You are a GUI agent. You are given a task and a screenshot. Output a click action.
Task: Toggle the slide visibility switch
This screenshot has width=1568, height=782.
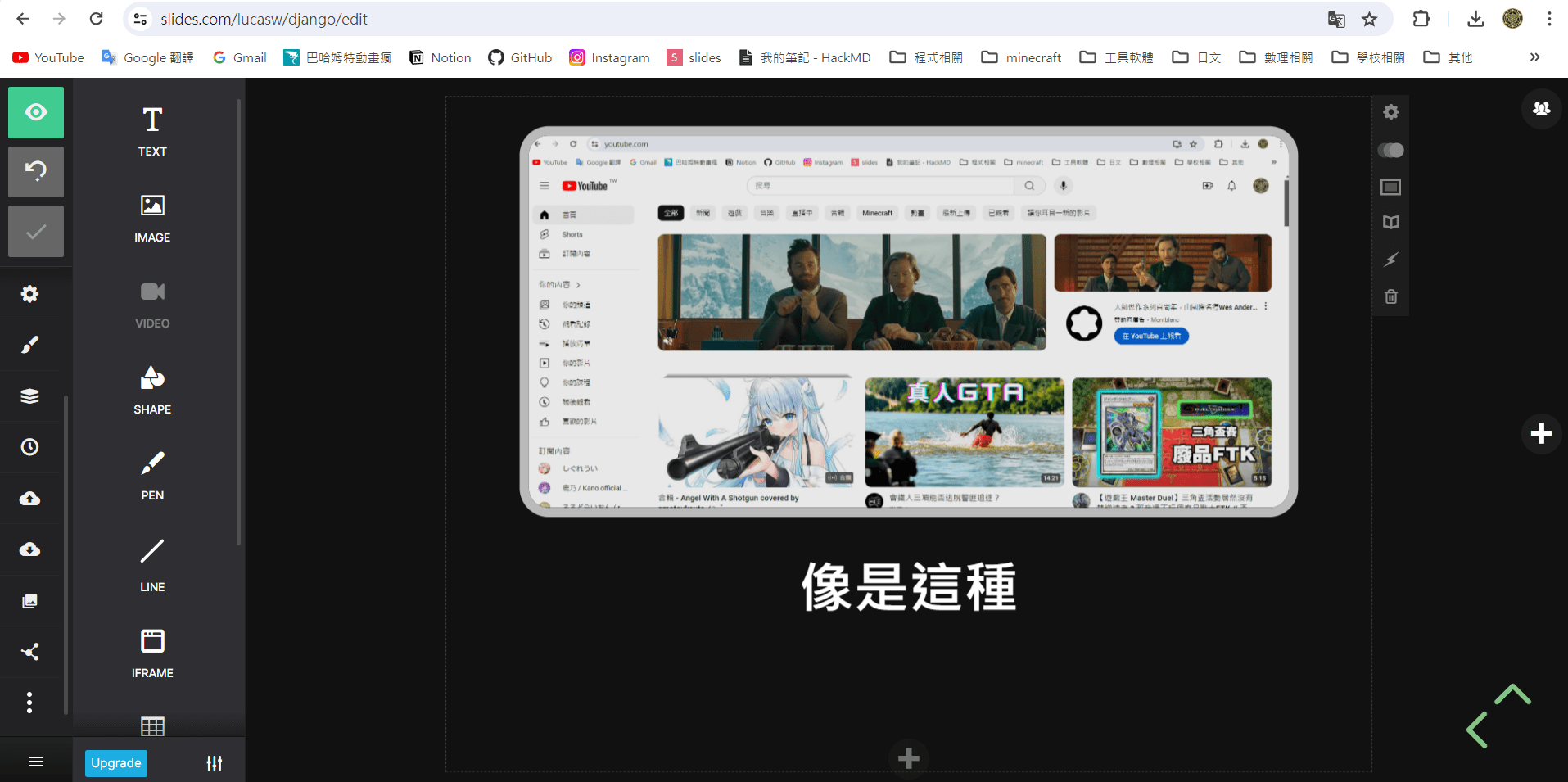tap(1391, 150)
